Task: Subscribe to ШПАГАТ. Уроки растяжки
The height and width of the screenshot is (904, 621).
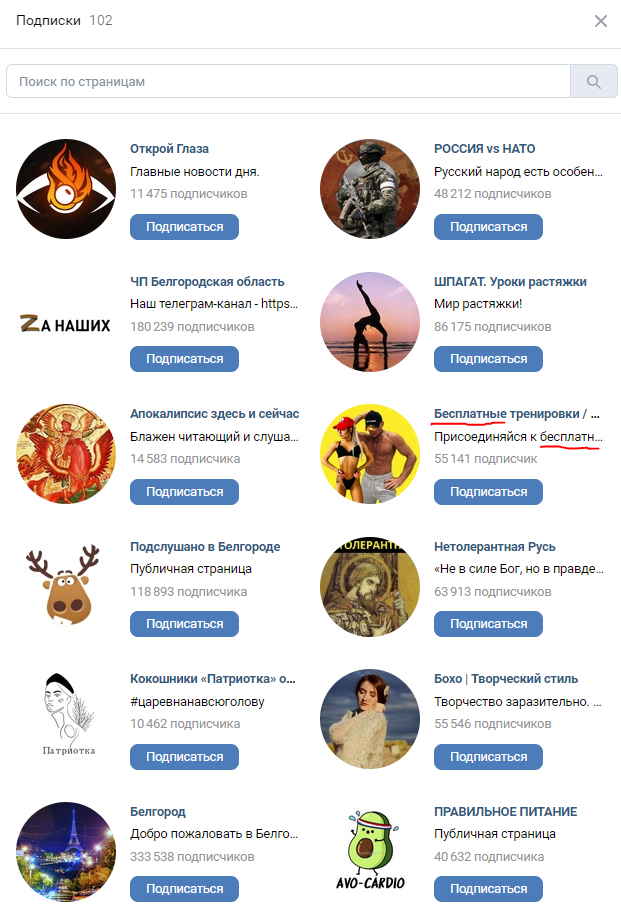Action: 488,359
